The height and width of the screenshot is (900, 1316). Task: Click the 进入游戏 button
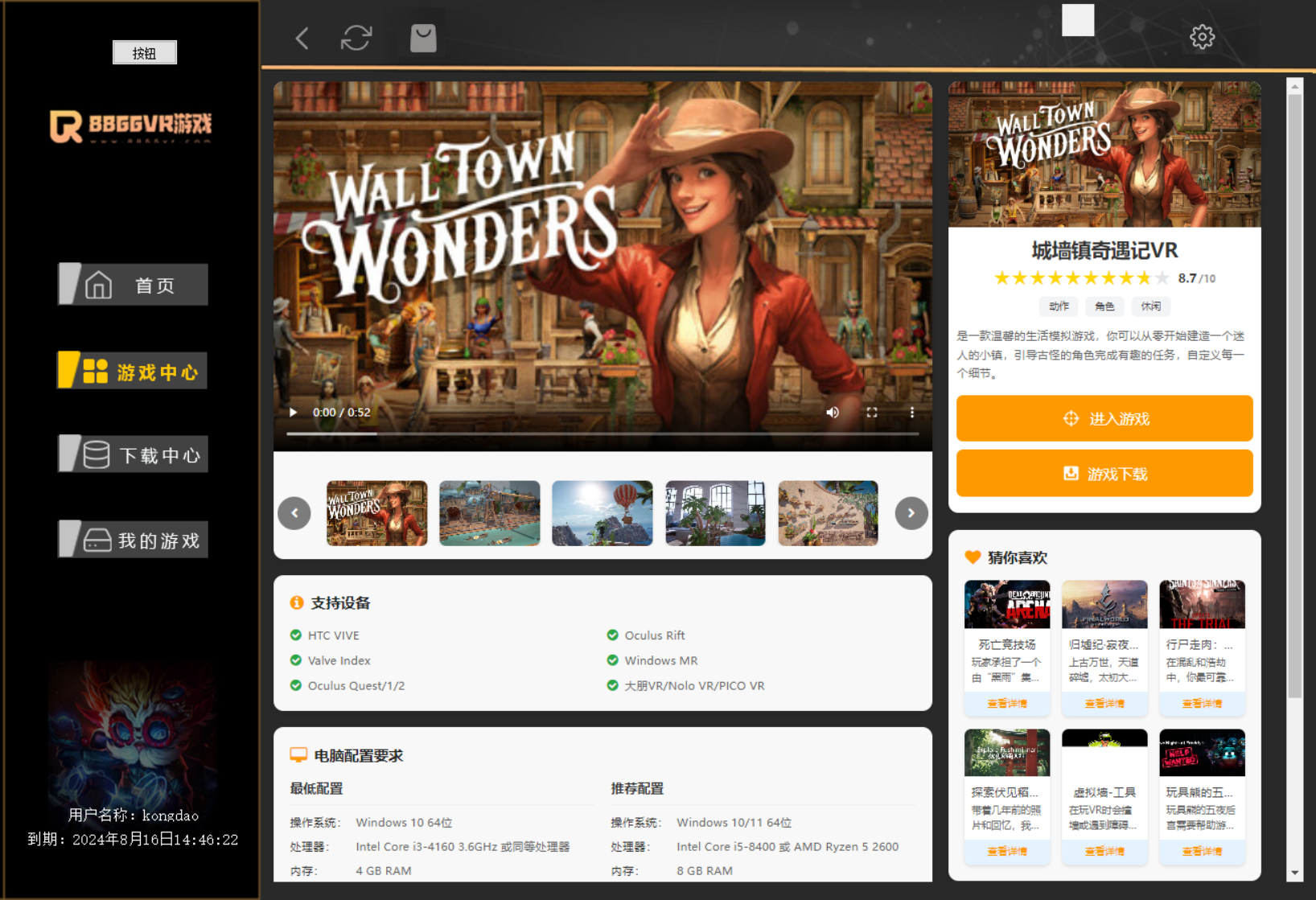pos(1104,418)
